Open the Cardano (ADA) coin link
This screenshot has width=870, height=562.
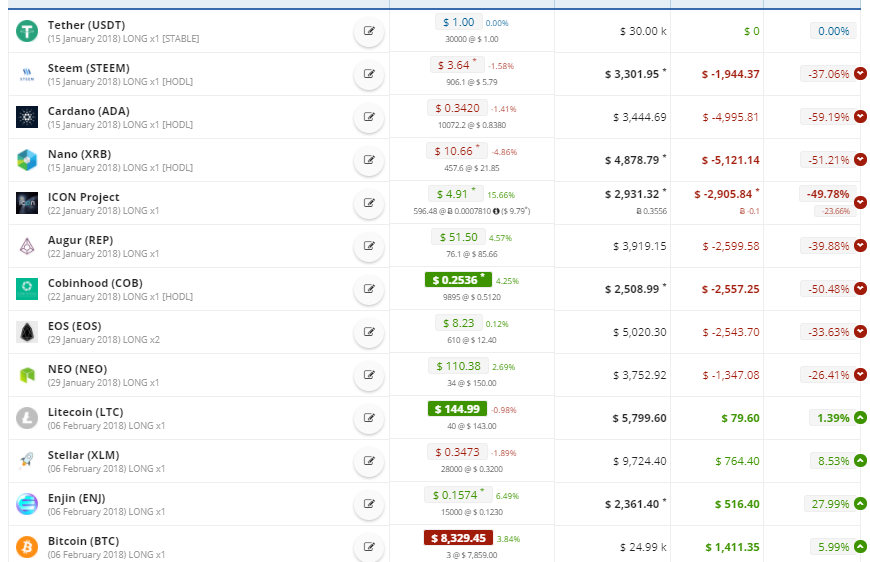pos(88,111)
